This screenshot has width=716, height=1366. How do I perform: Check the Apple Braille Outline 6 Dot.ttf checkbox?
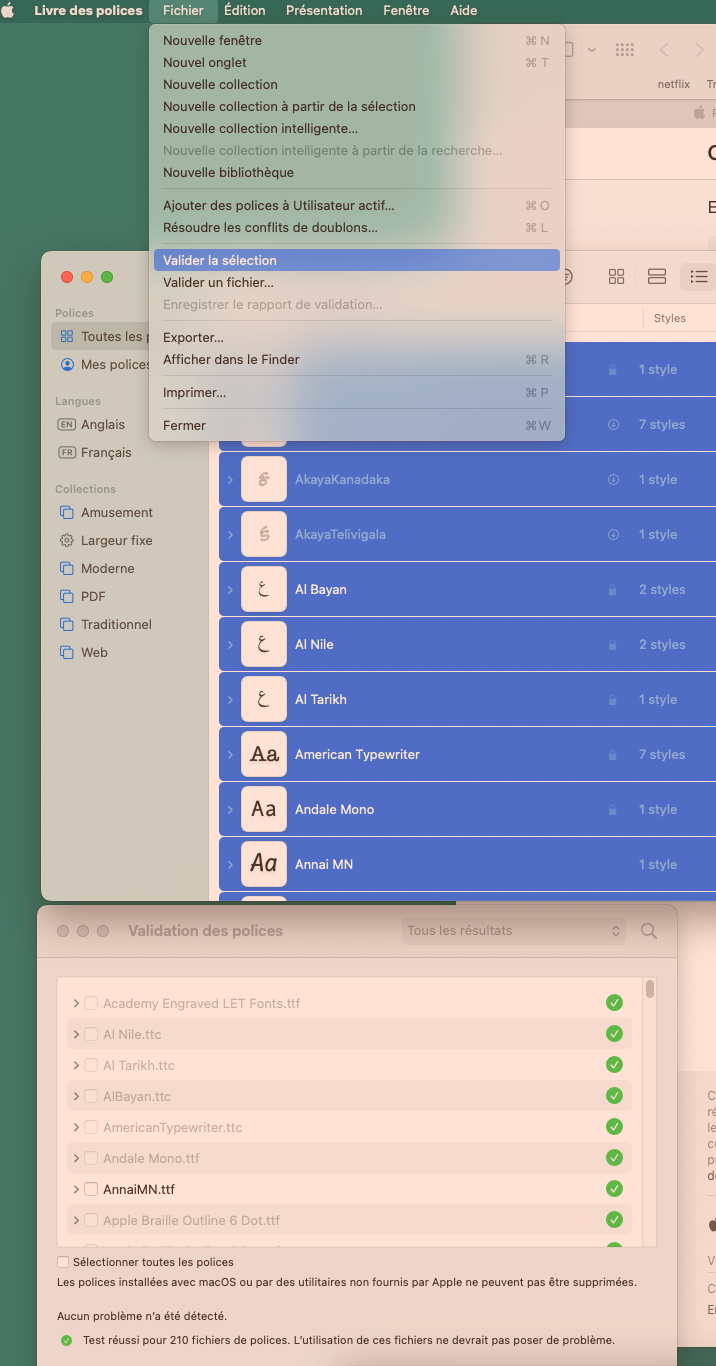91,1220
